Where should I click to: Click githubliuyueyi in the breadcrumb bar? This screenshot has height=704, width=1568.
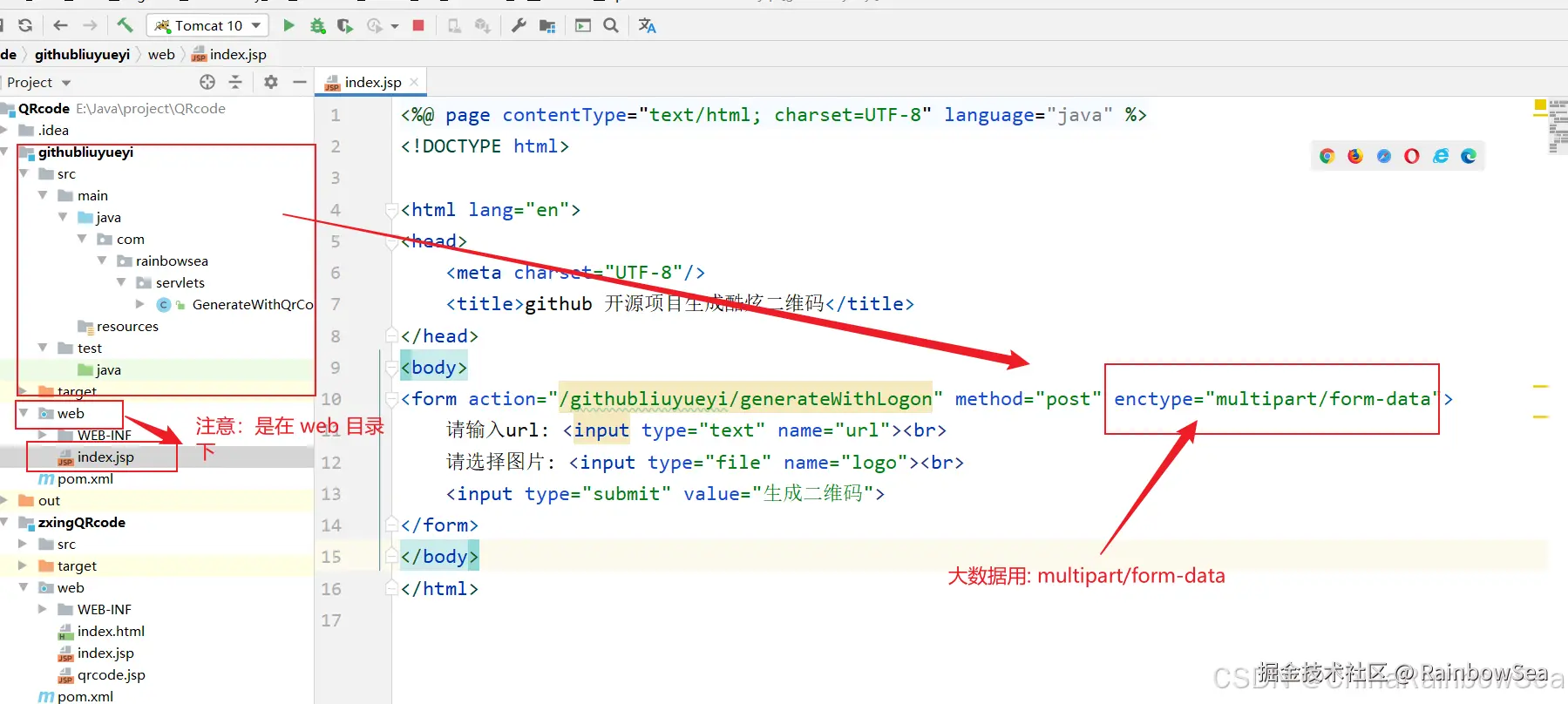82,54
